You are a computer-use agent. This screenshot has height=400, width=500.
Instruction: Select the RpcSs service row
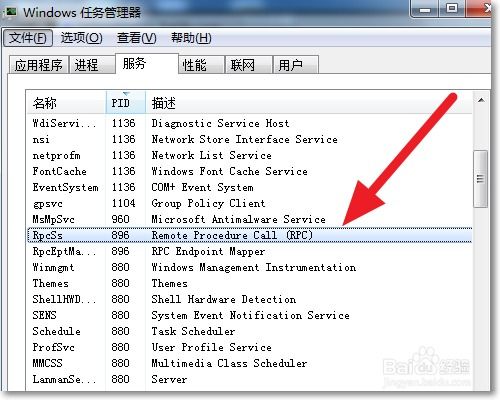point(250,235)
